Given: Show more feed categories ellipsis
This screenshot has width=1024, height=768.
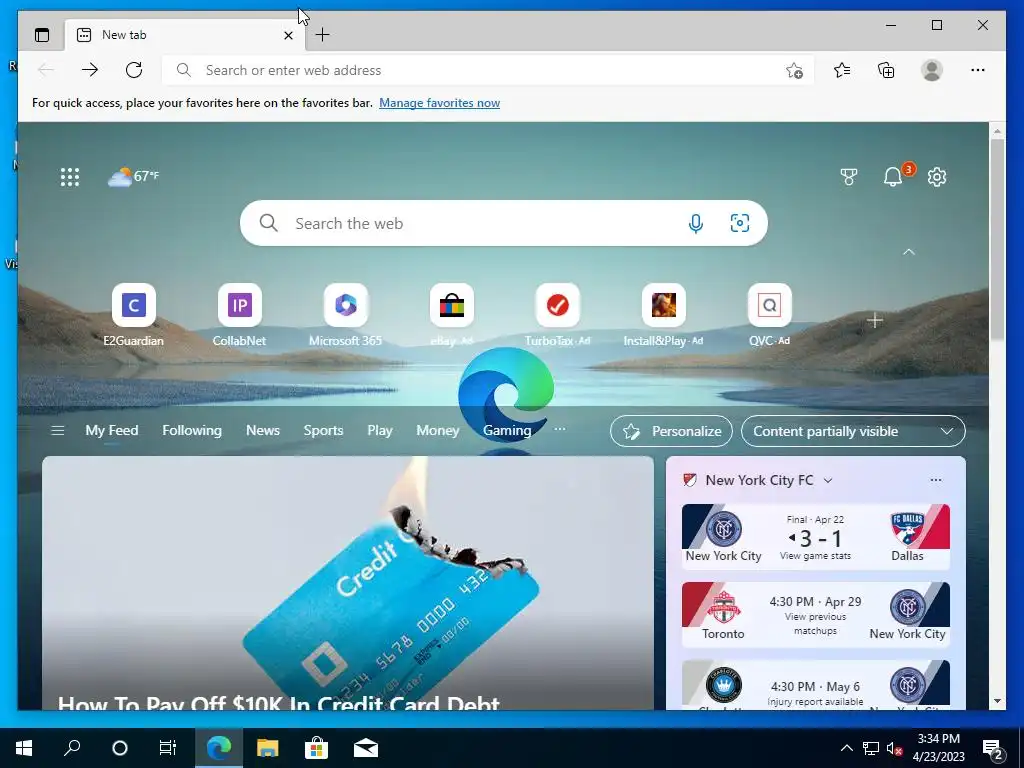Looking at the screenshot, I should click(x=560, y=430).
